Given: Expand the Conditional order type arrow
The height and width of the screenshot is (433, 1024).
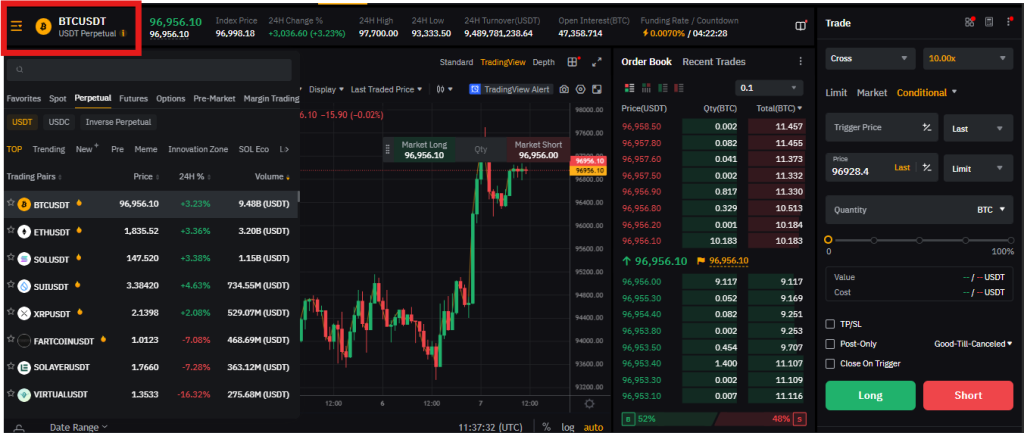Looking at the screenshot, I should (x=954, y=92).
